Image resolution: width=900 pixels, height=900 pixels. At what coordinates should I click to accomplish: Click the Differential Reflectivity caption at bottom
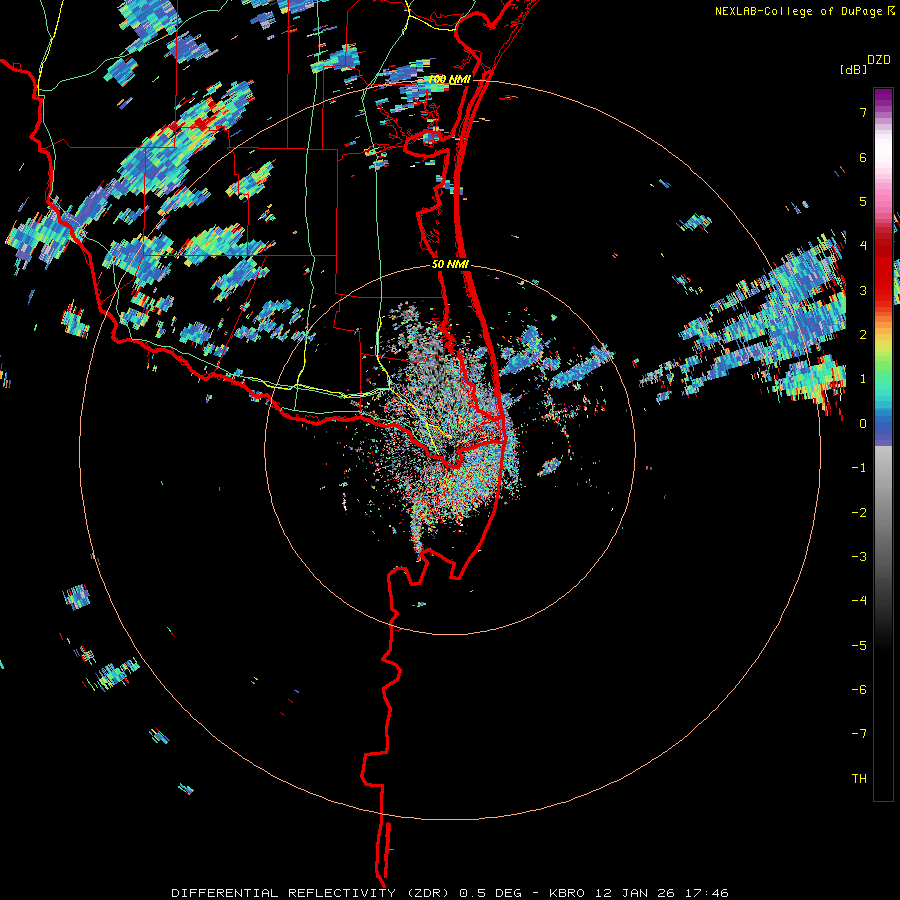[x=450, y=893]
